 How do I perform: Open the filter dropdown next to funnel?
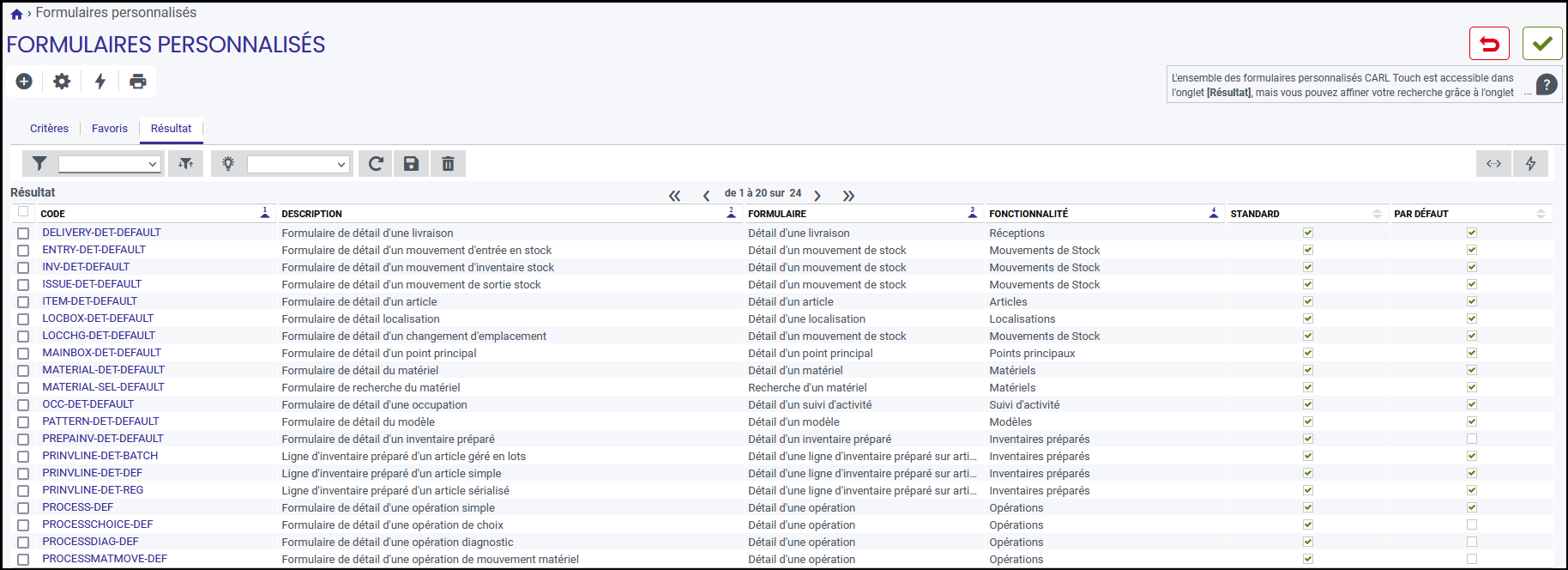(x=110, y=164)
